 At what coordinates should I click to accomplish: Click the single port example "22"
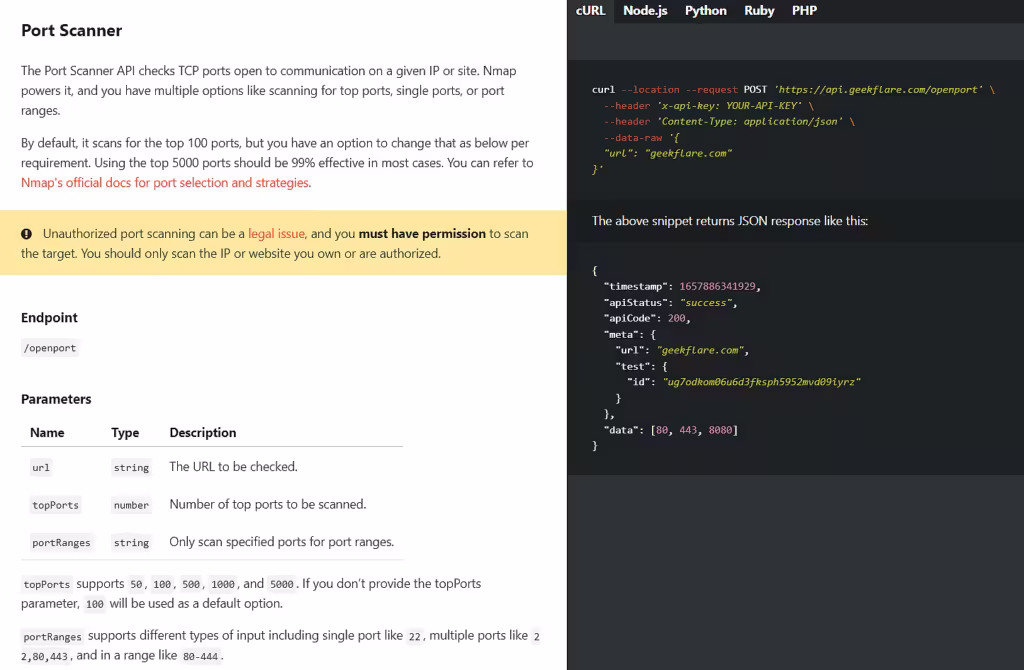(414, 637)
